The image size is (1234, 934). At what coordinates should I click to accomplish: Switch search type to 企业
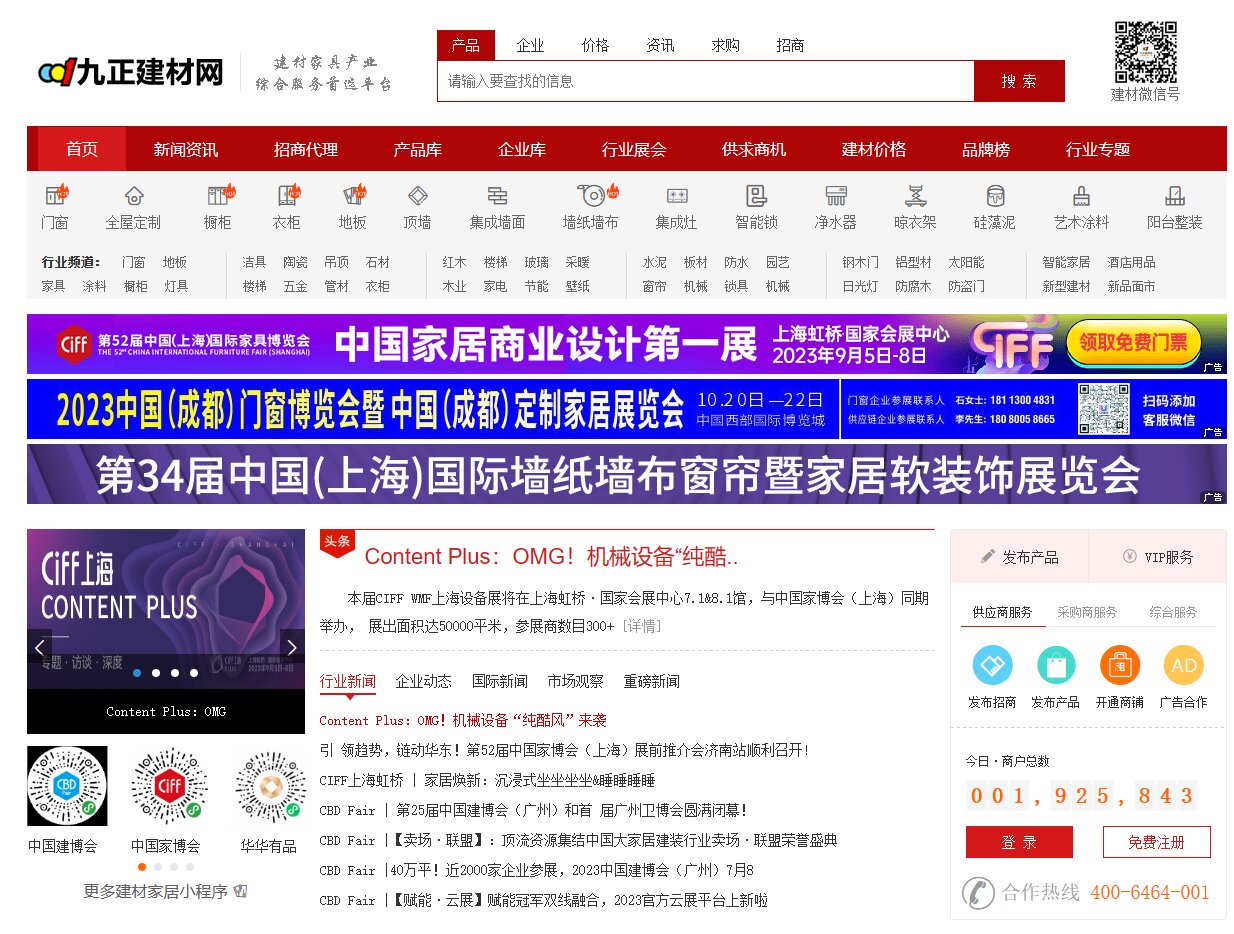pyautogui.click(x=530, y=45)
